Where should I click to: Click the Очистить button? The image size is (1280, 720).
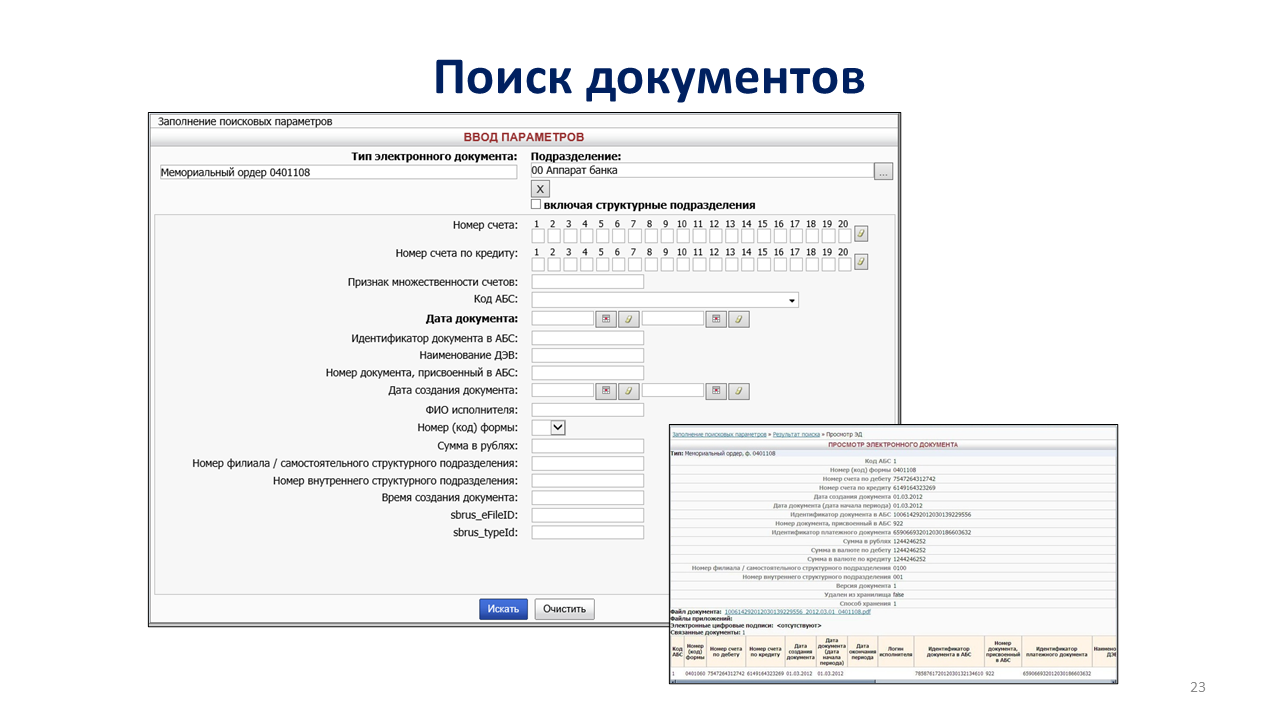coord(564,609)
